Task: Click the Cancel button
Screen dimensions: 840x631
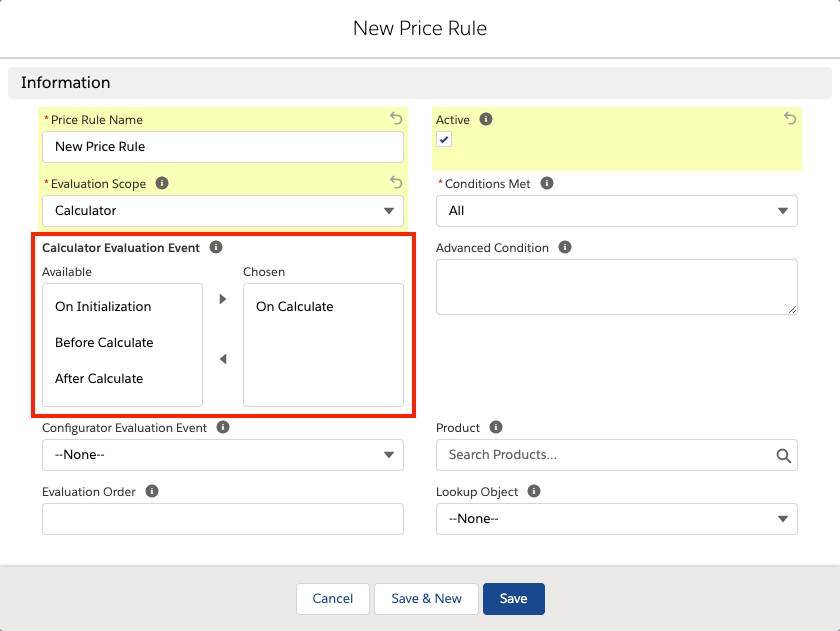Action: (333, 598)
